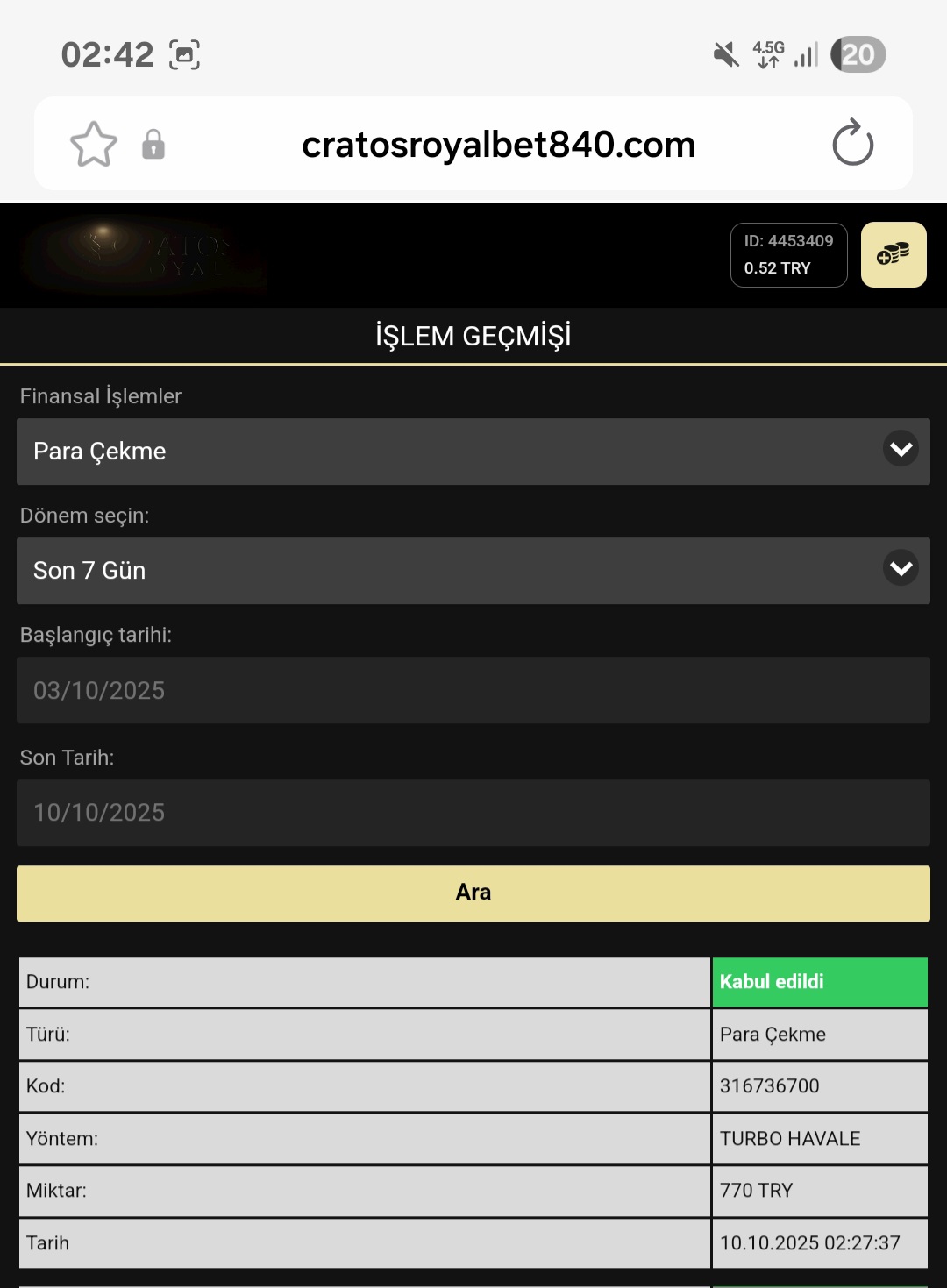
Task: Reload the page with the refresh icon
Action: (852, 144)
